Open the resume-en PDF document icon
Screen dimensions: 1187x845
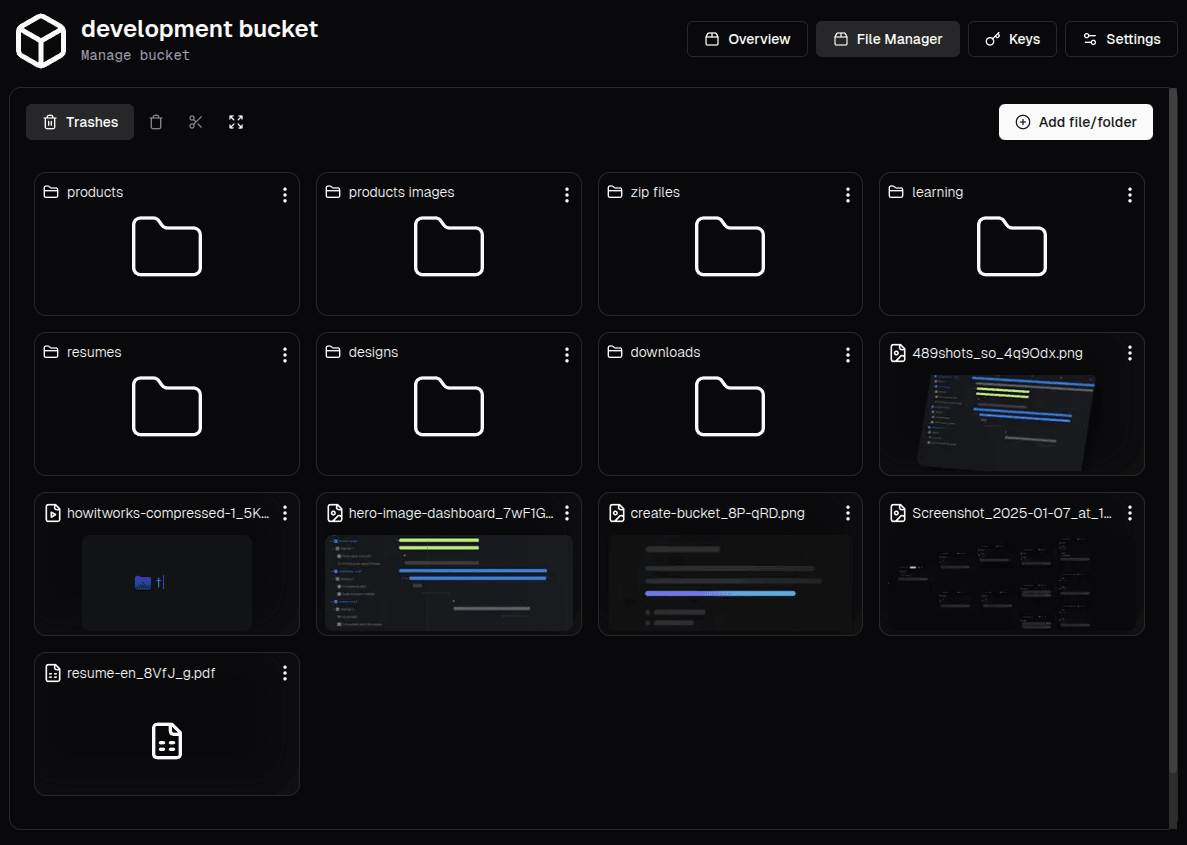click(x=166, y=741)
